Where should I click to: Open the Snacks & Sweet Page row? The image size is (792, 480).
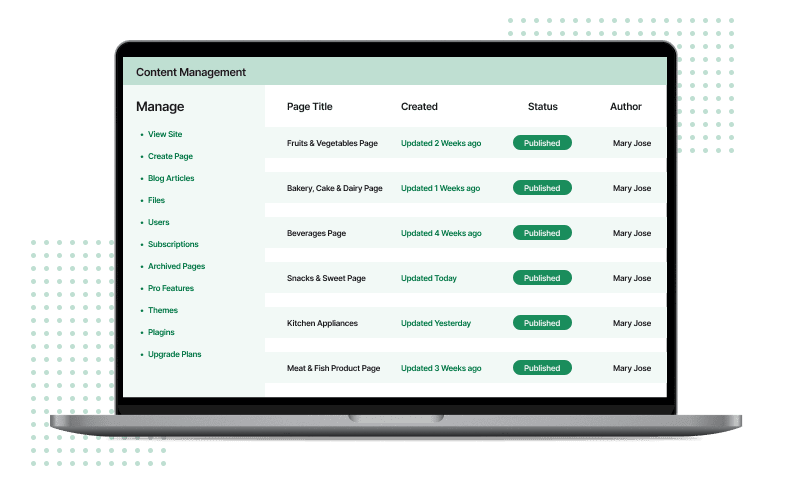(328, 278)
